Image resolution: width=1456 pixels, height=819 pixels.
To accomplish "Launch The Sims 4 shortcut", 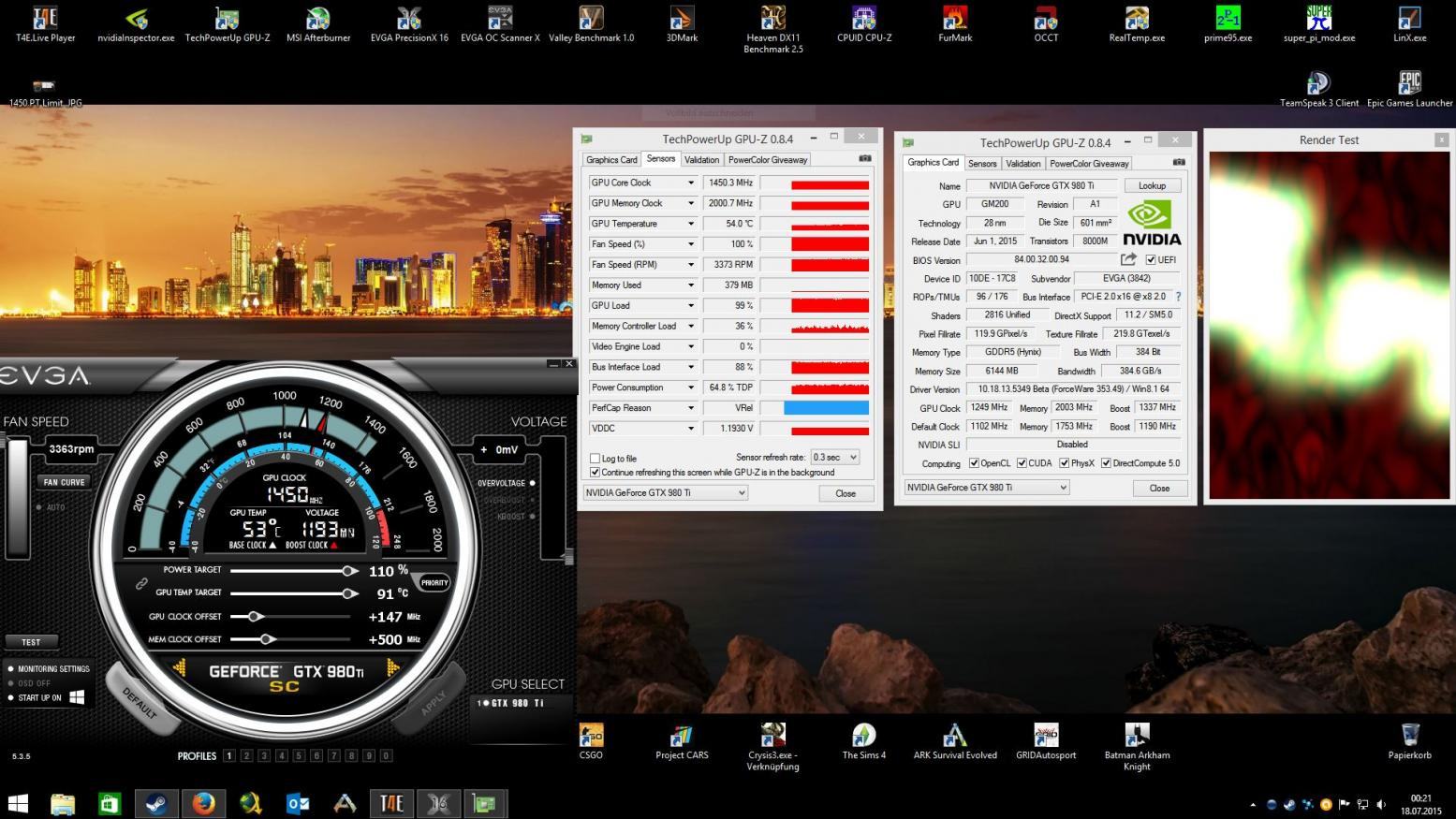I will pyautogui.click(x=863, y=741).
